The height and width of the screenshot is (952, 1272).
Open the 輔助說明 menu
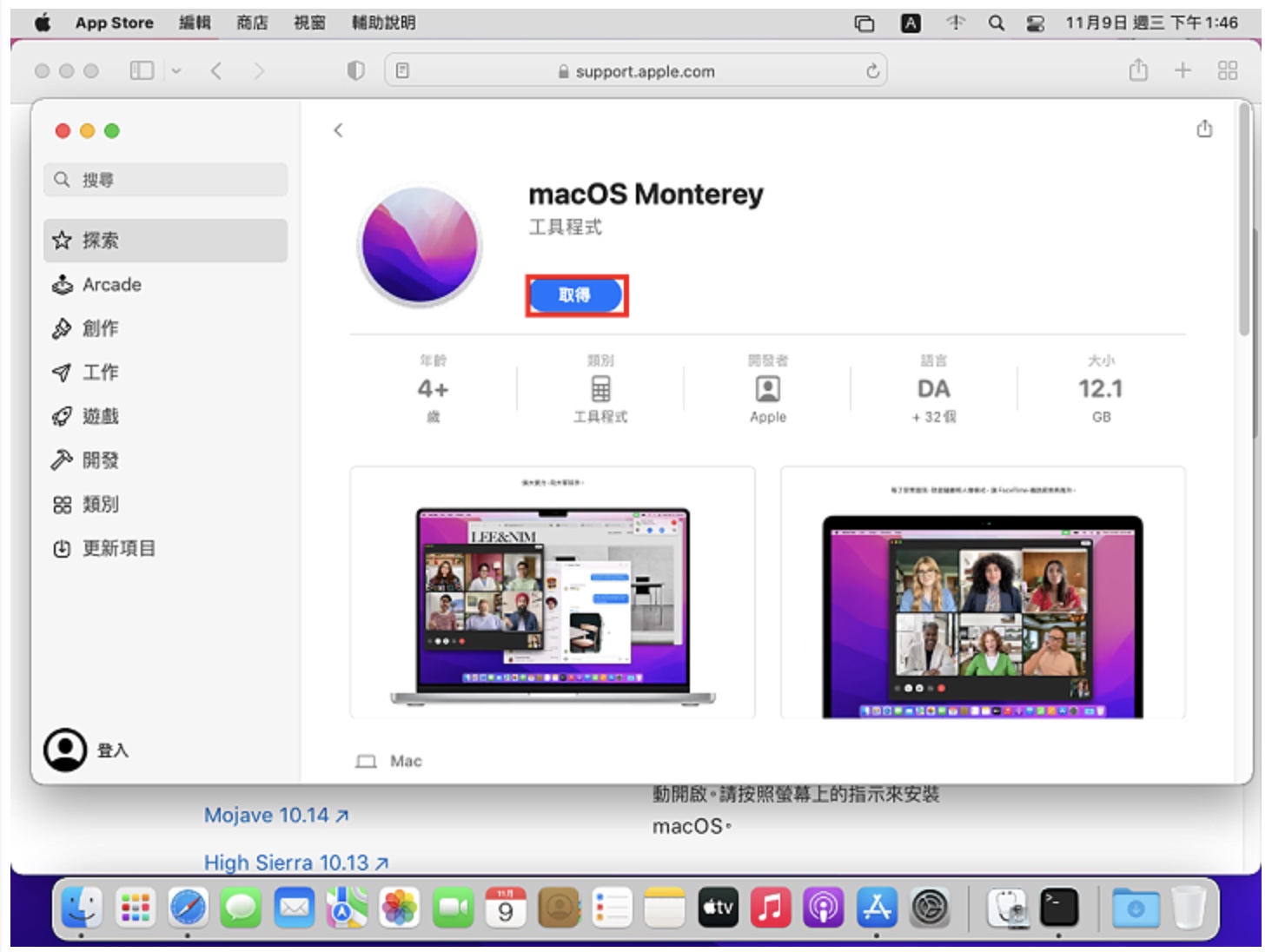(383, 23)
